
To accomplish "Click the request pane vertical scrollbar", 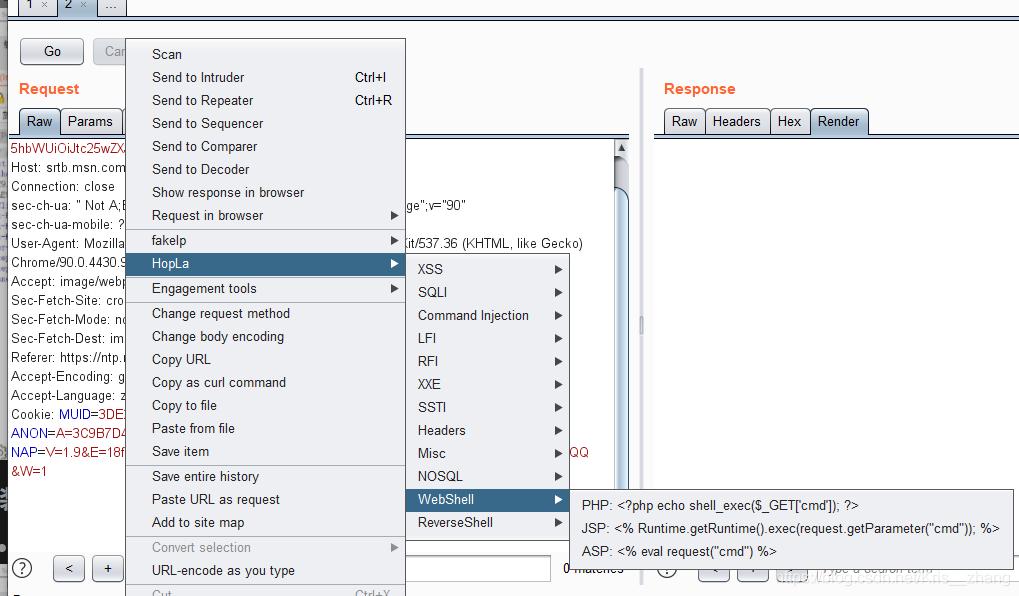I will 621,338.
